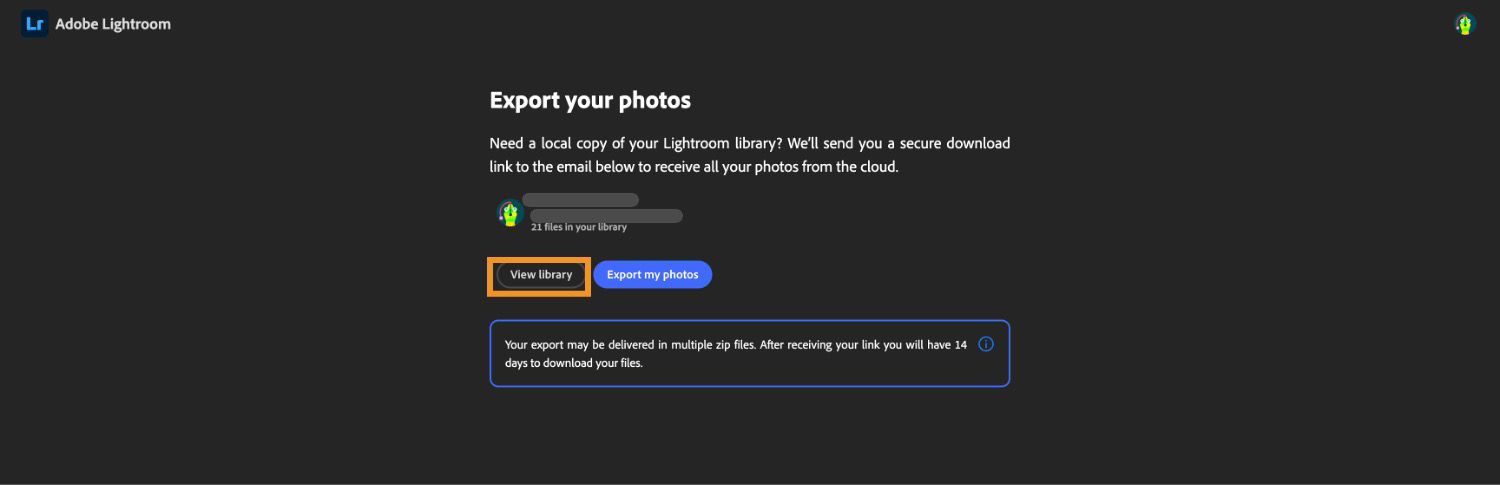Click the Adobe Lightroom Lr logo icon
Image resolution: width=1500 pixels, height=485 pixels.
click(35, 24)
